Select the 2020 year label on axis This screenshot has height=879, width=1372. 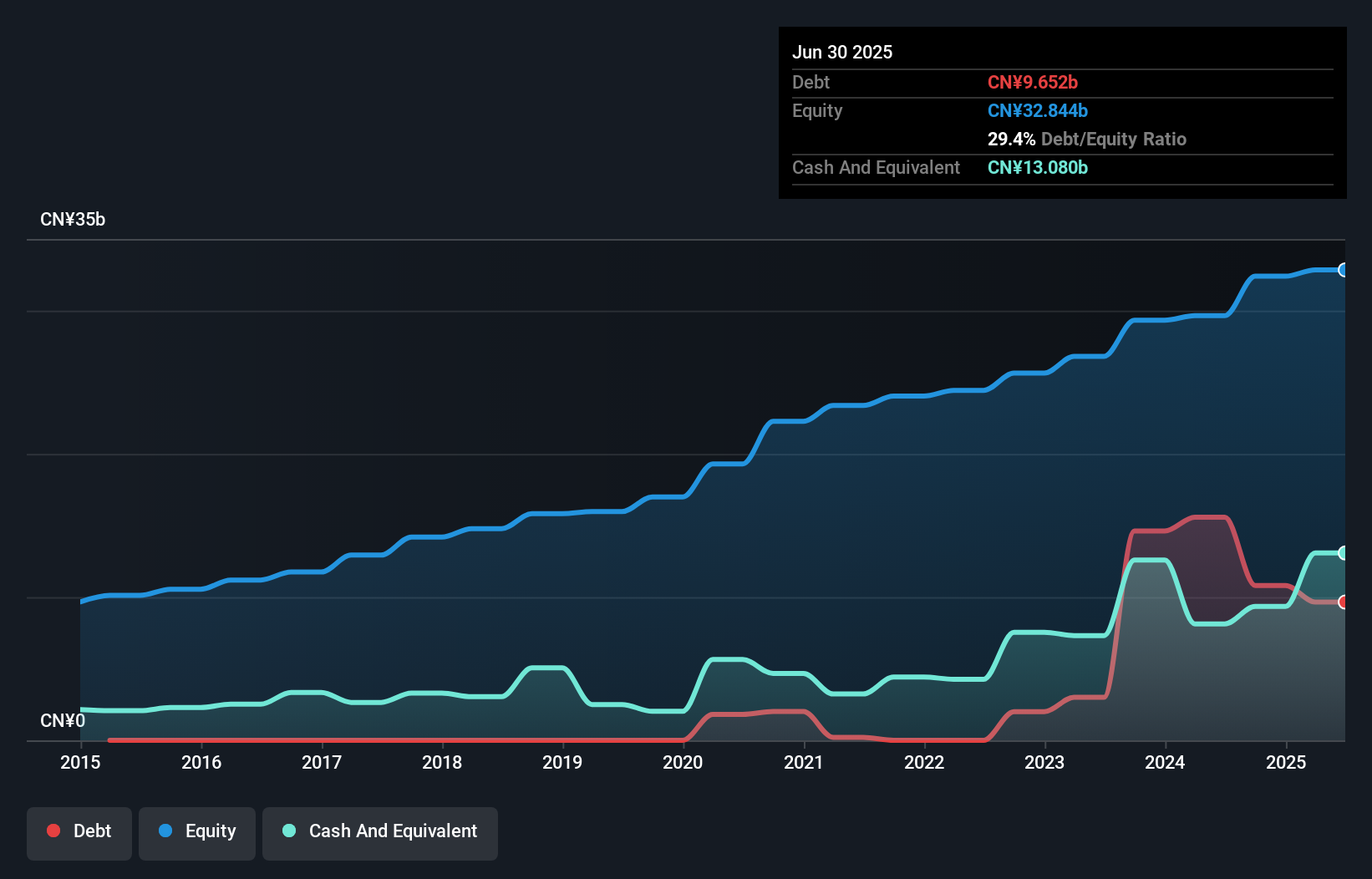pyautogui.click(x=683, y=762)
